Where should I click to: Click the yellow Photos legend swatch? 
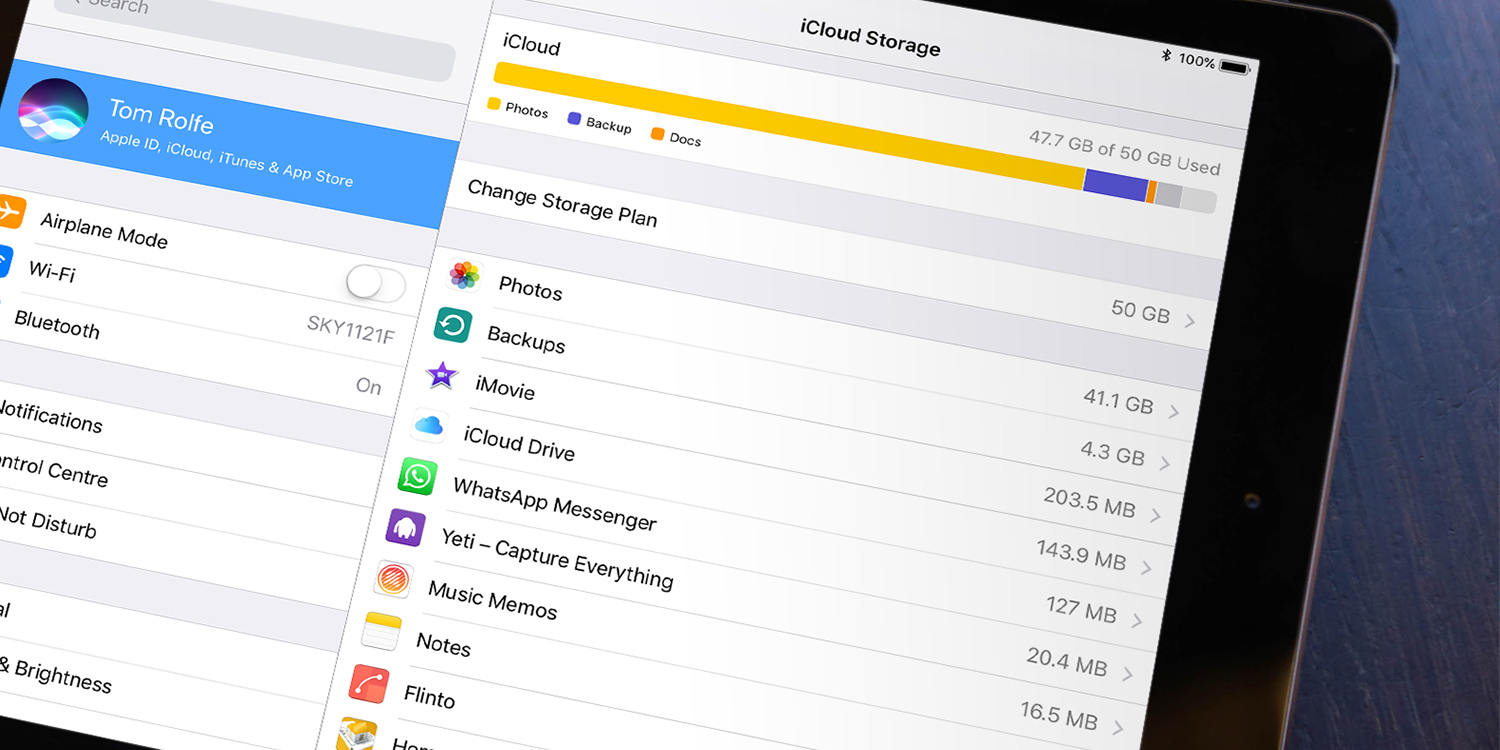493,103
